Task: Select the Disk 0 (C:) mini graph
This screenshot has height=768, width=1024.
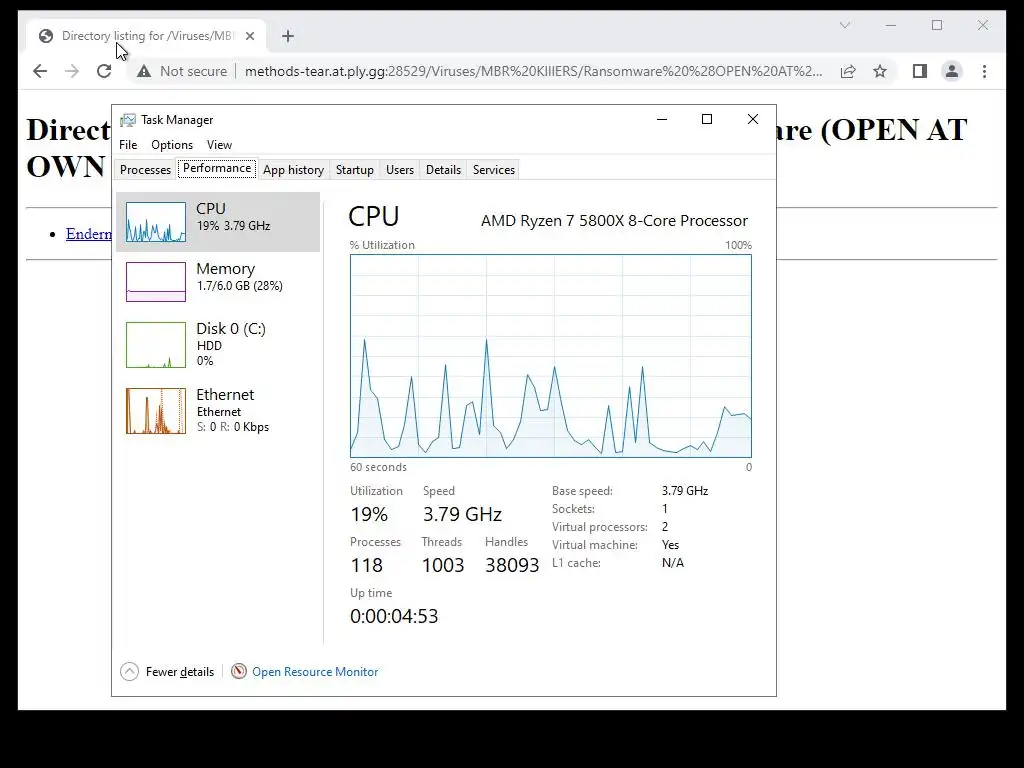Action: [x=155, y=345]
